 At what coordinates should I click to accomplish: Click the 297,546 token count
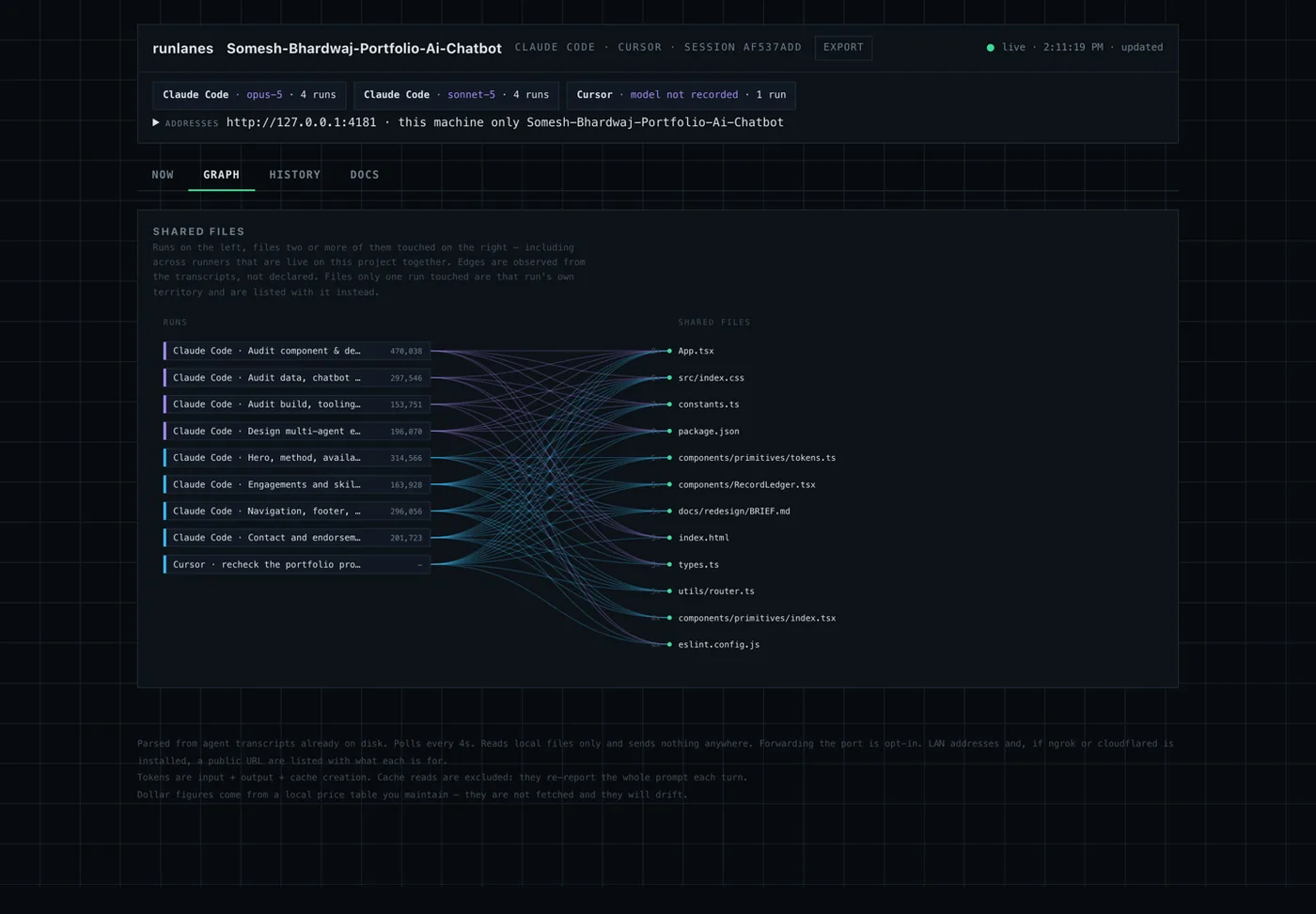pyautogui.click(x=406, y=378)
